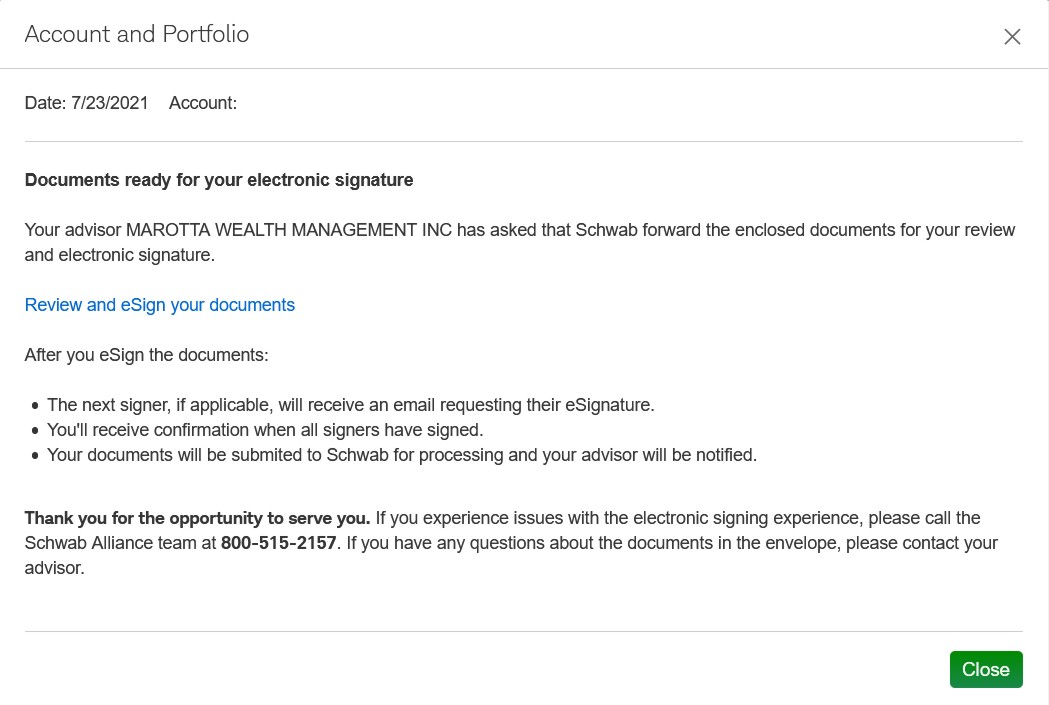Screen dimensions: 1049x705
Task: Select the submitted to Schwab bullet item
Action: coord(402,455)
